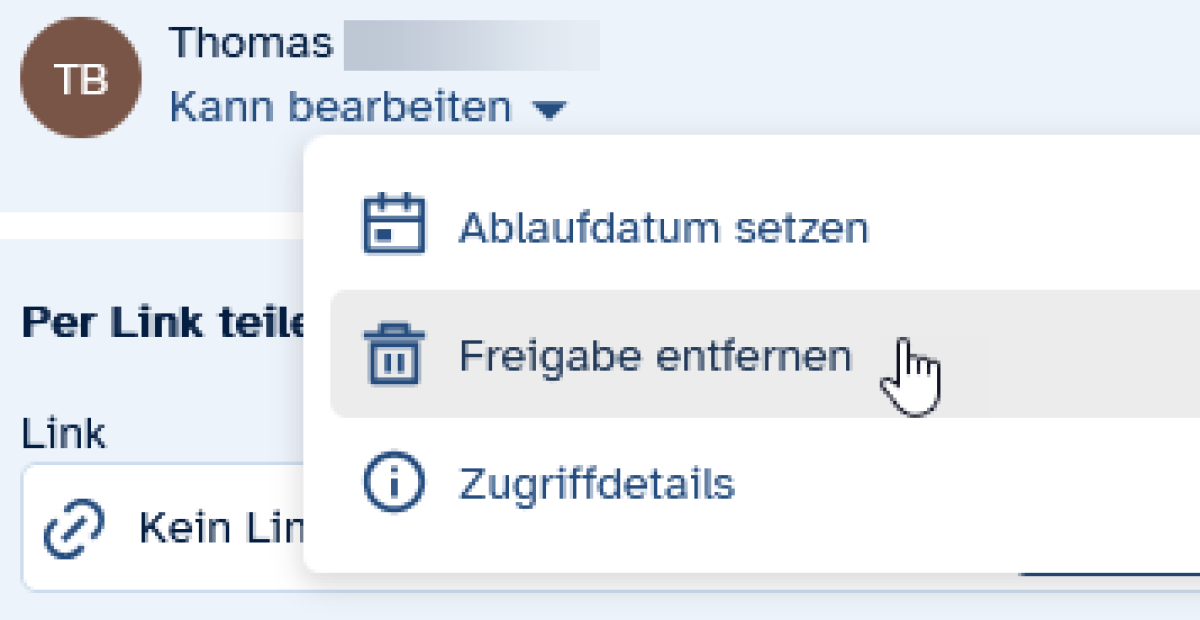
Task: Open Zugriffdetails from the popup menu
Action: pos(597,484)
